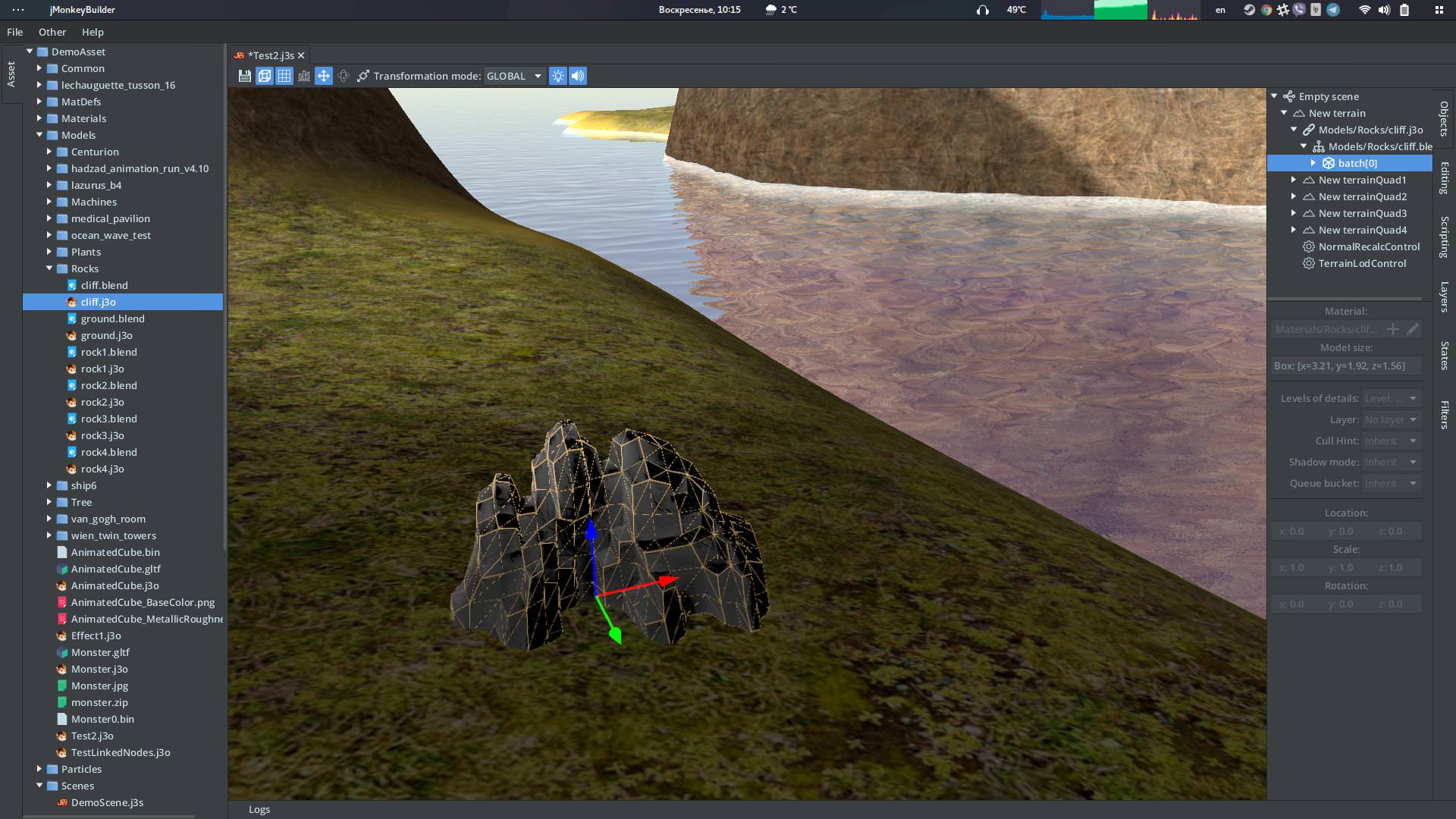Toggle the light bulb scene lighting
The width and height of the screenshot is (1456, 819).
(558, 76)
